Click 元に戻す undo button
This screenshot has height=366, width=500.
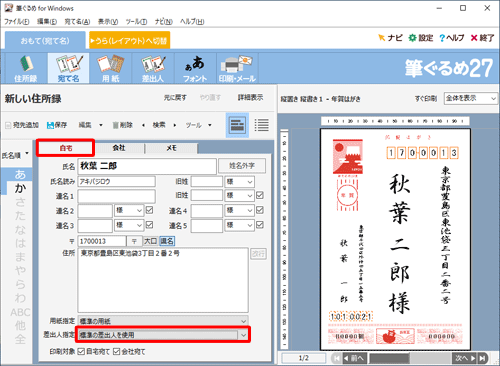175,97
